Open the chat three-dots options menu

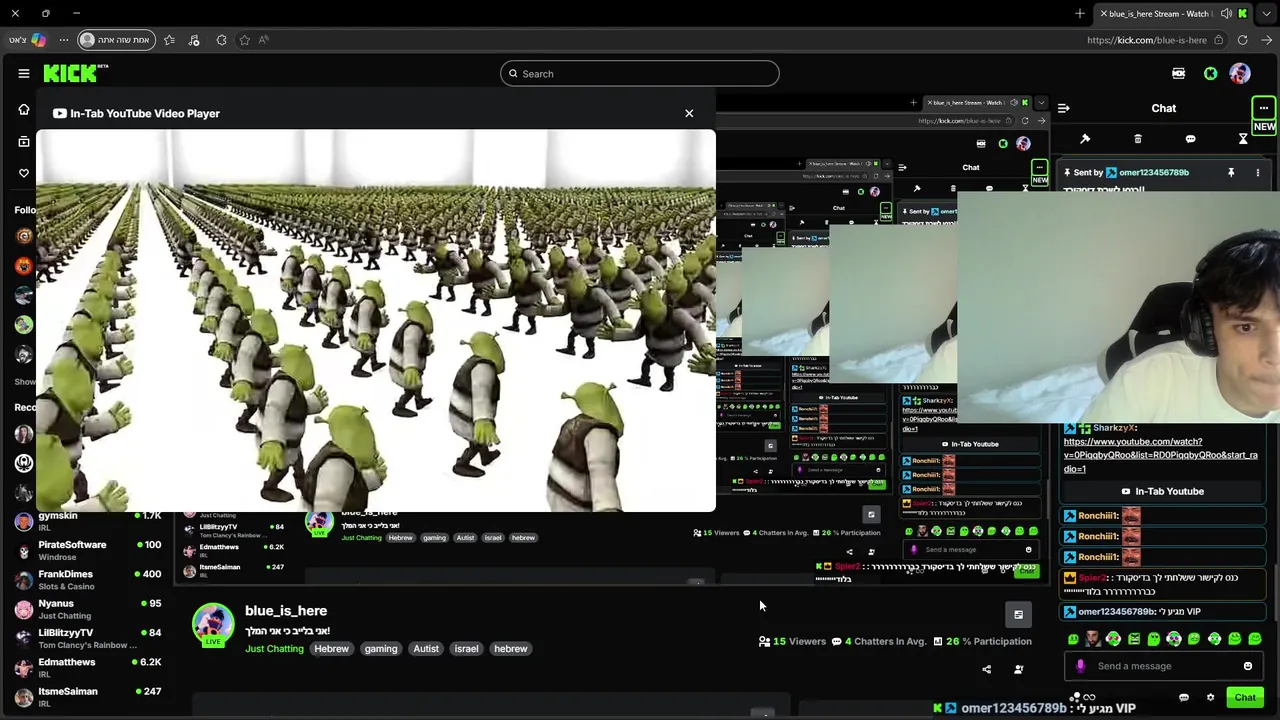click(1264, 108)
